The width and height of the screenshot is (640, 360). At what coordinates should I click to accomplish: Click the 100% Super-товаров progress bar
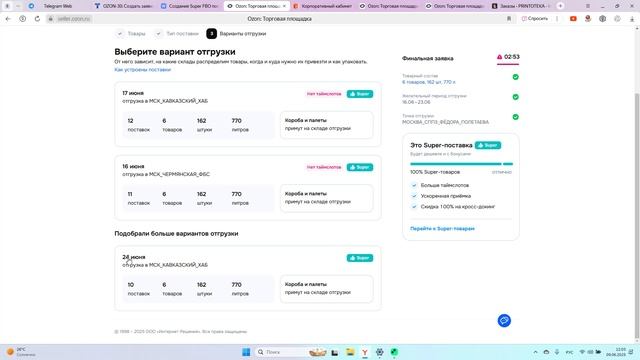[x=461, y=164]
